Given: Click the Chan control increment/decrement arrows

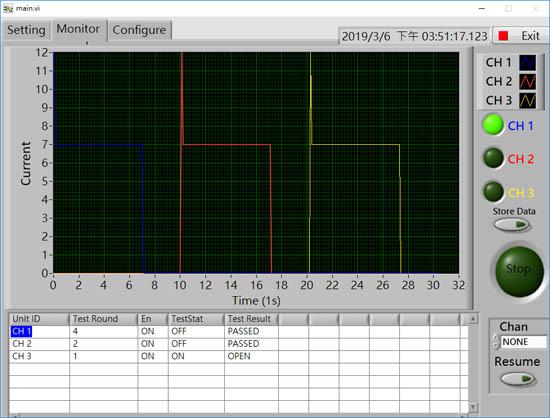Looking at the screenshot, I should pos(496,342).
